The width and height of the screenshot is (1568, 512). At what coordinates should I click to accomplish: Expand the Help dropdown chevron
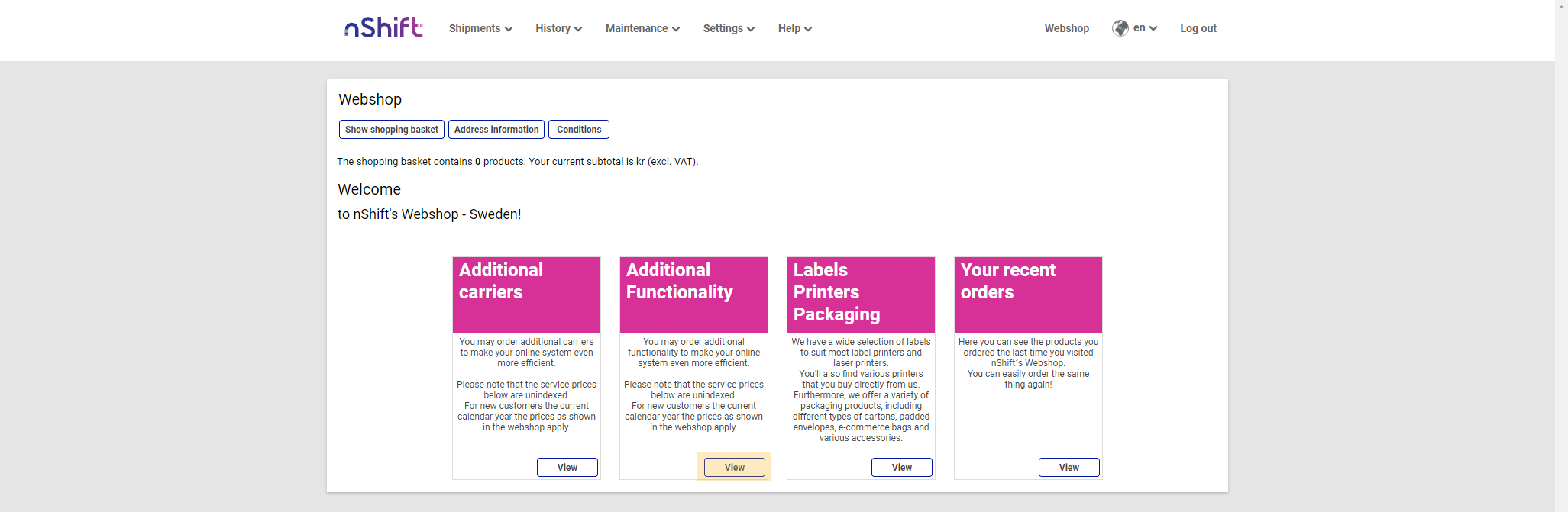point(808,29)
